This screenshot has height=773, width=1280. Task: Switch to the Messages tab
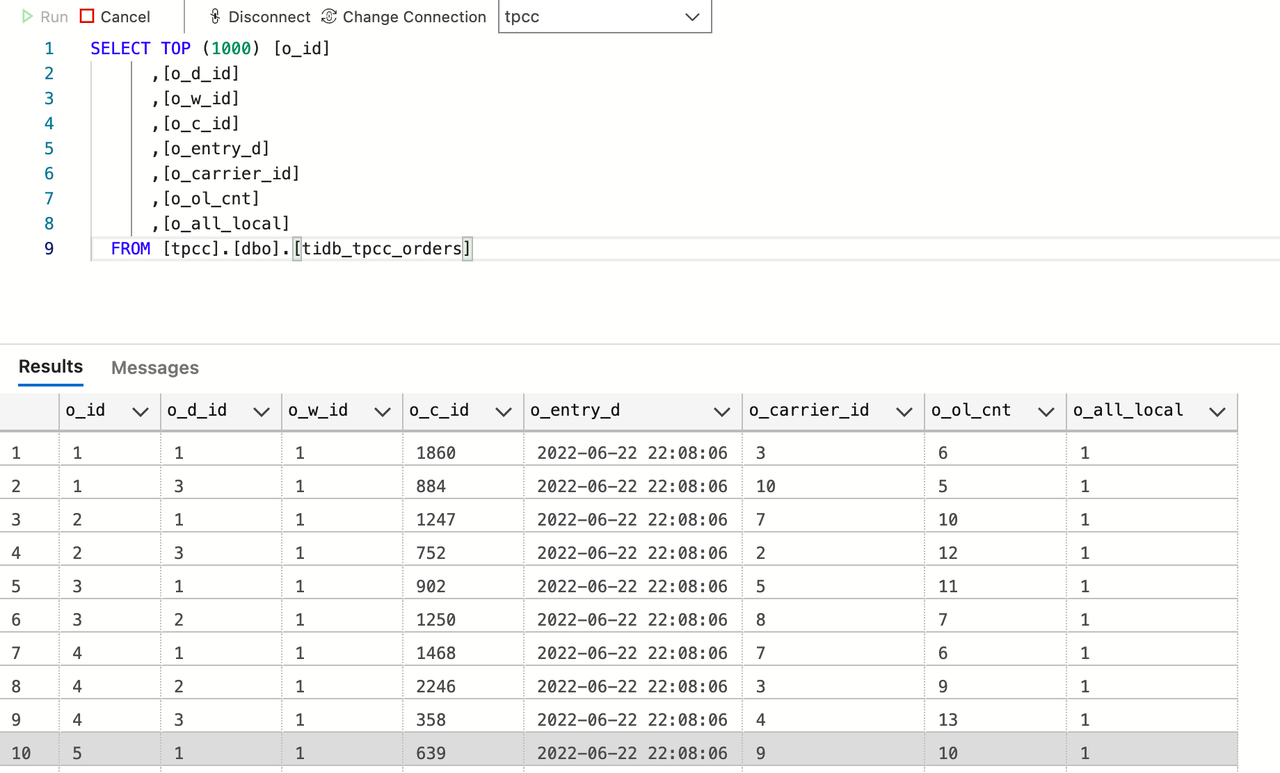pyautogui.click(x=155, y=368)
